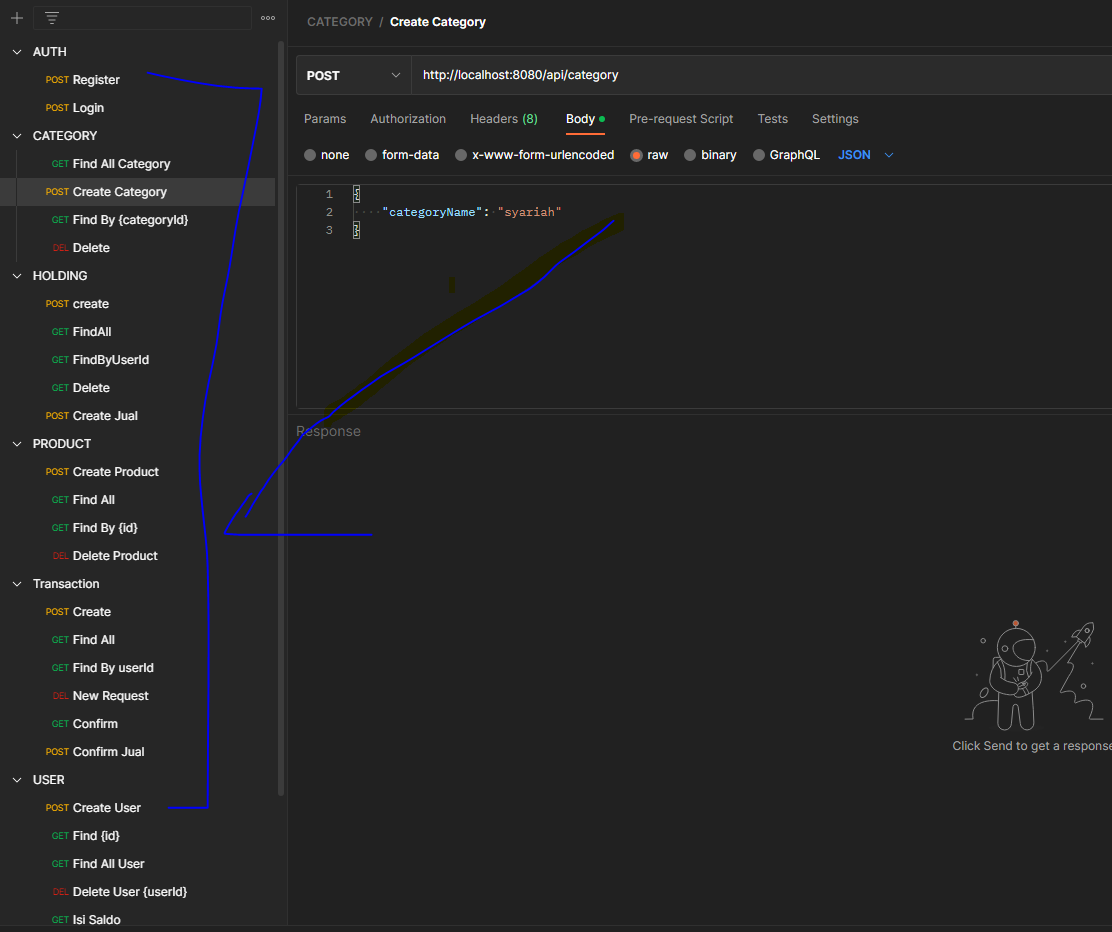Open the three-dots sidebar options menu

click(268, 18)
